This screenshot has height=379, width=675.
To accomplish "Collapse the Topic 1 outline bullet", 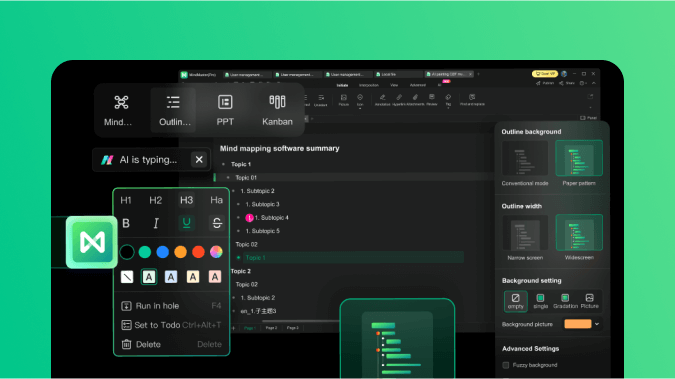I will (x=223, y=164).
